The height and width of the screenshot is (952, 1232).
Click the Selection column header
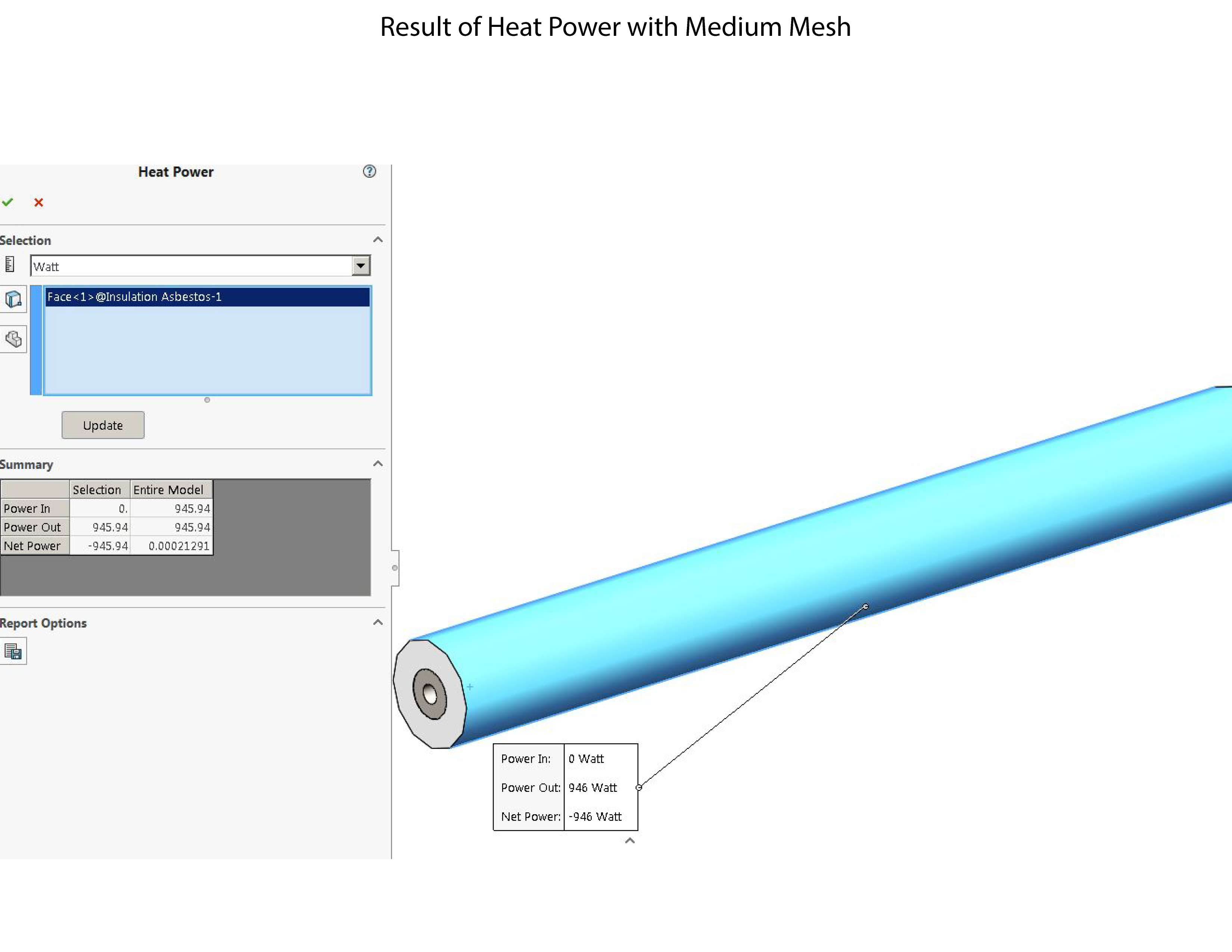tap(99, 489)
